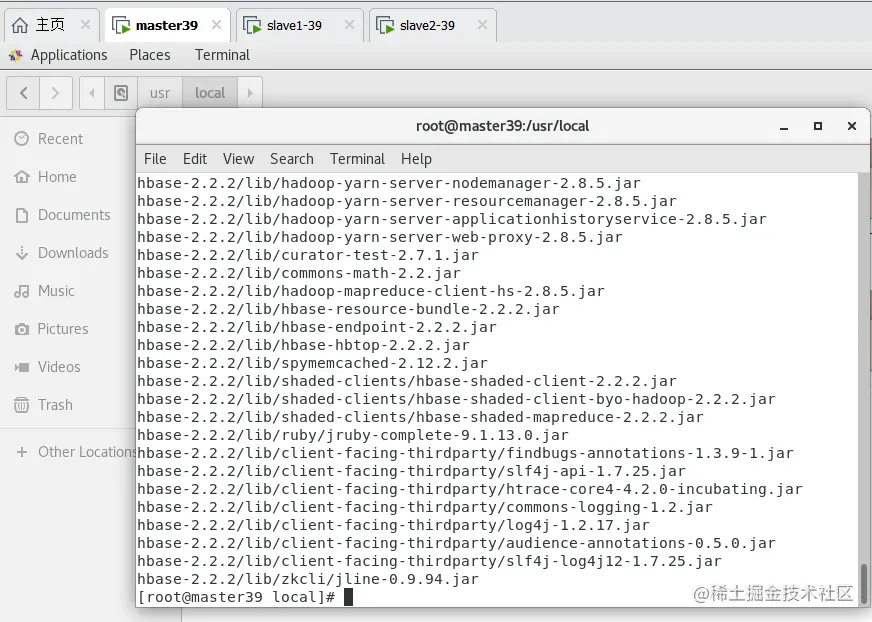Close the 主页 tab
Screen dimensions: 872x622
click(85, 24)
